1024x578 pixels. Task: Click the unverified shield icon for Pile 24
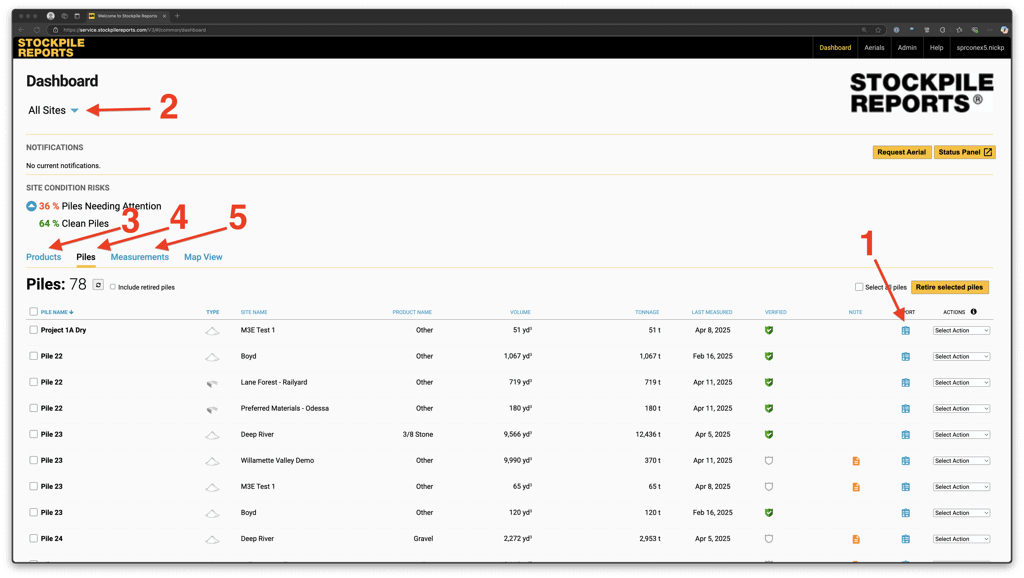769,539
